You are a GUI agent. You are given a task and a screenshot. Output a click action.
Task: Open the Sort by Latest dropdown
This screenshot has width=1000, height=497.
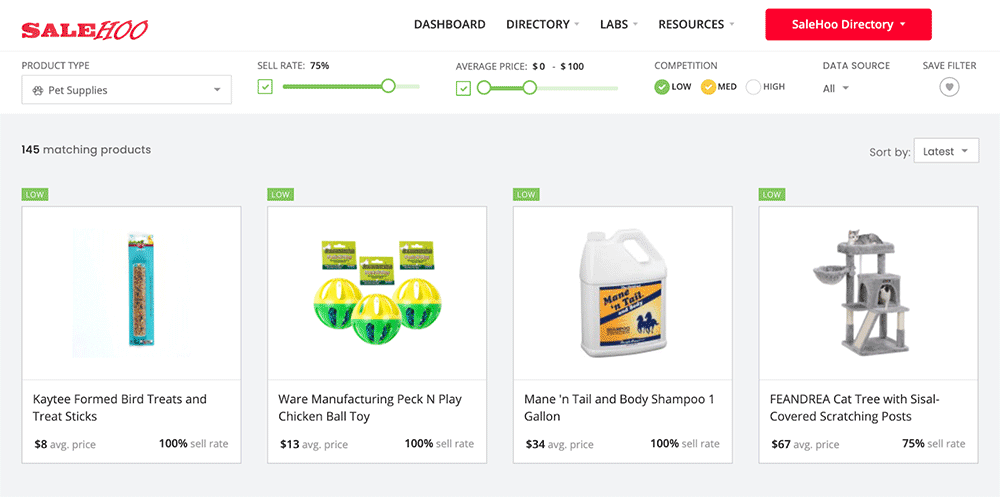click(x=944, y=151)
